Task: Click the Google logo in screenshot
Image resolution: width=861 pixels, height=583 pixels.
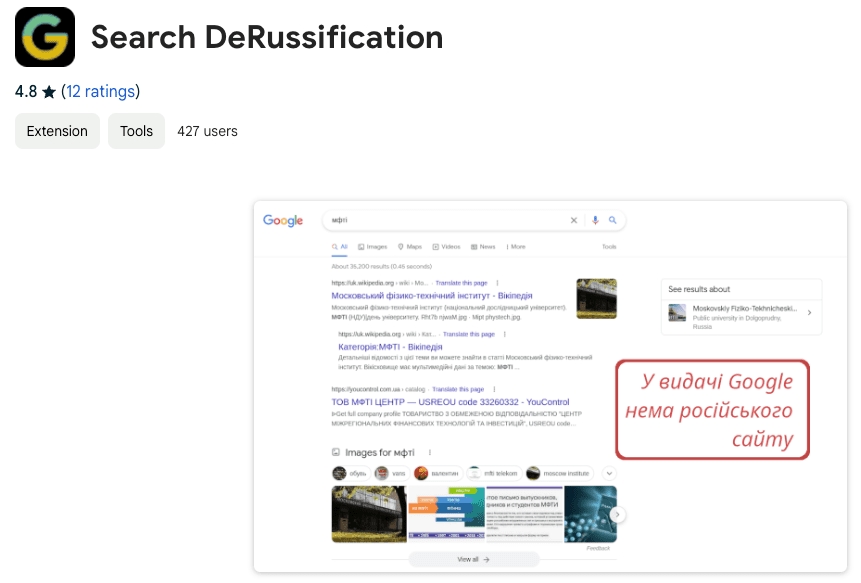Action: point(283,221)
